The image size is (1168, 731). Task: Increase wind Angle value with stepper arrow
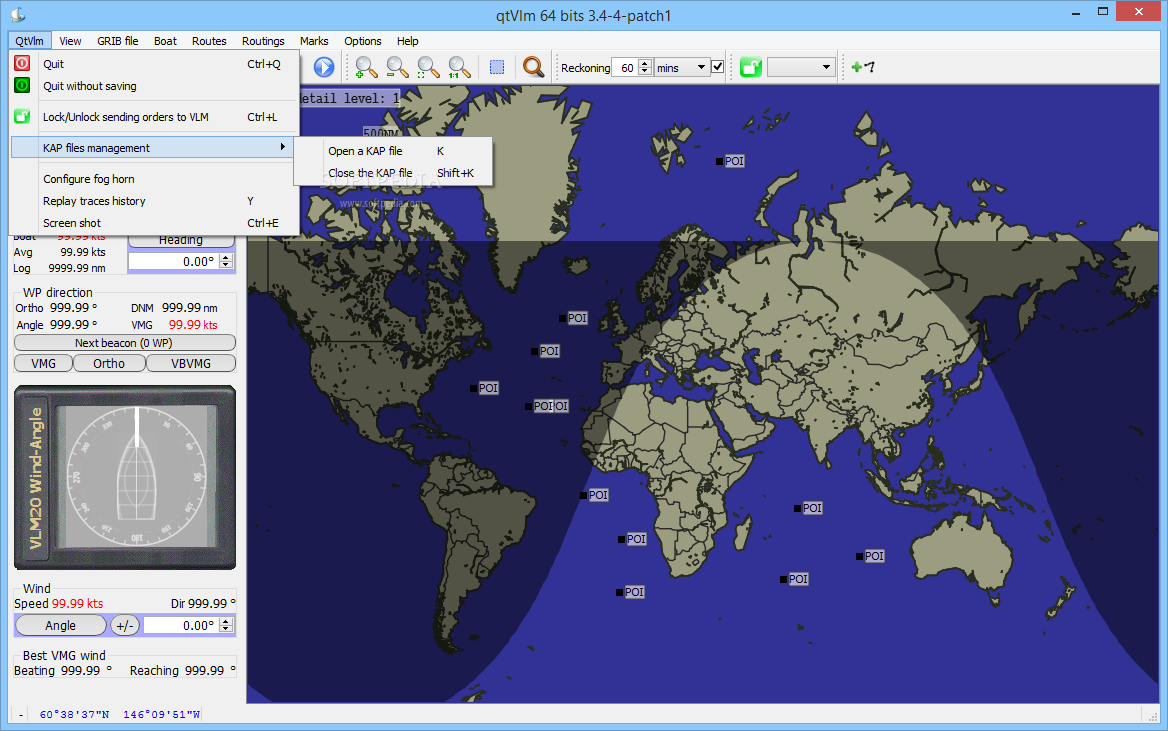pos(226,621)
